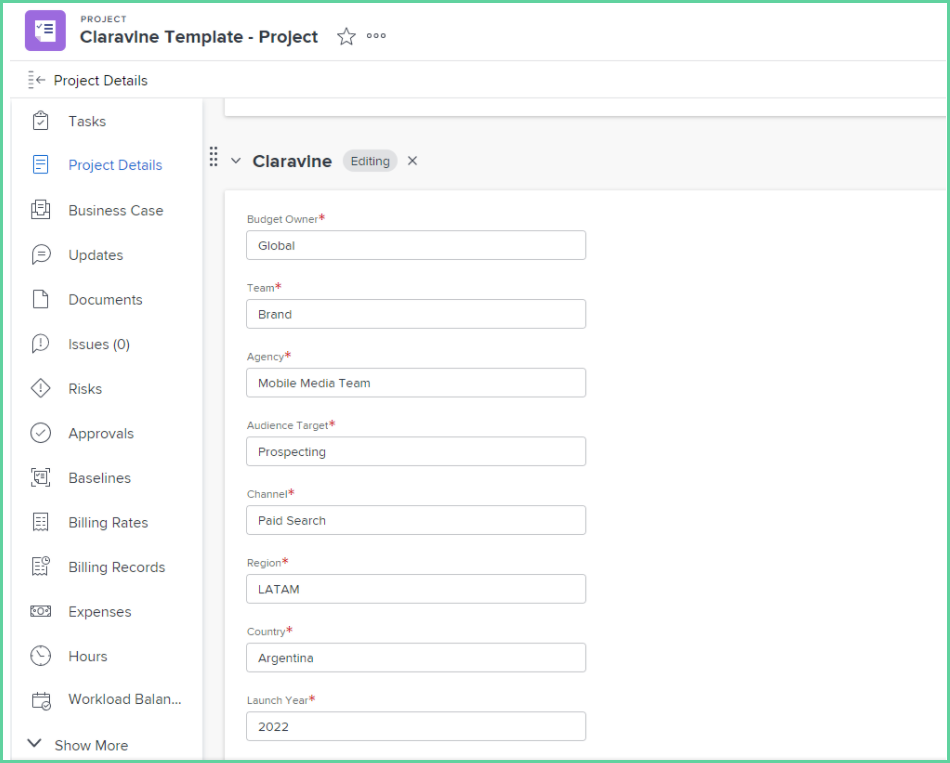Open the Billing Records section

116,567
